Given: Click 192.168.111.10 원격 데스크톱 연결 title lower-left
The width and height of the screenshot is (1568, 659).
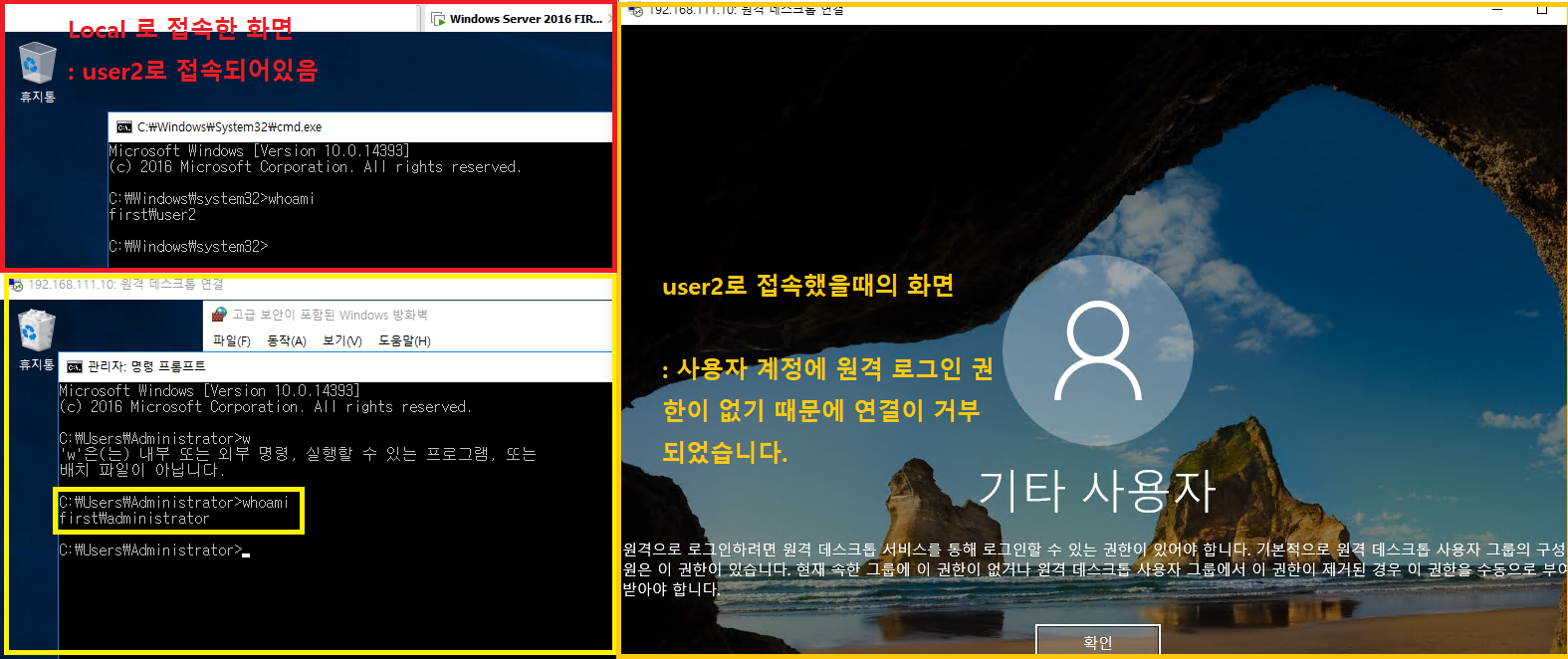Looking at the screenshot, I should pos(125,285).
